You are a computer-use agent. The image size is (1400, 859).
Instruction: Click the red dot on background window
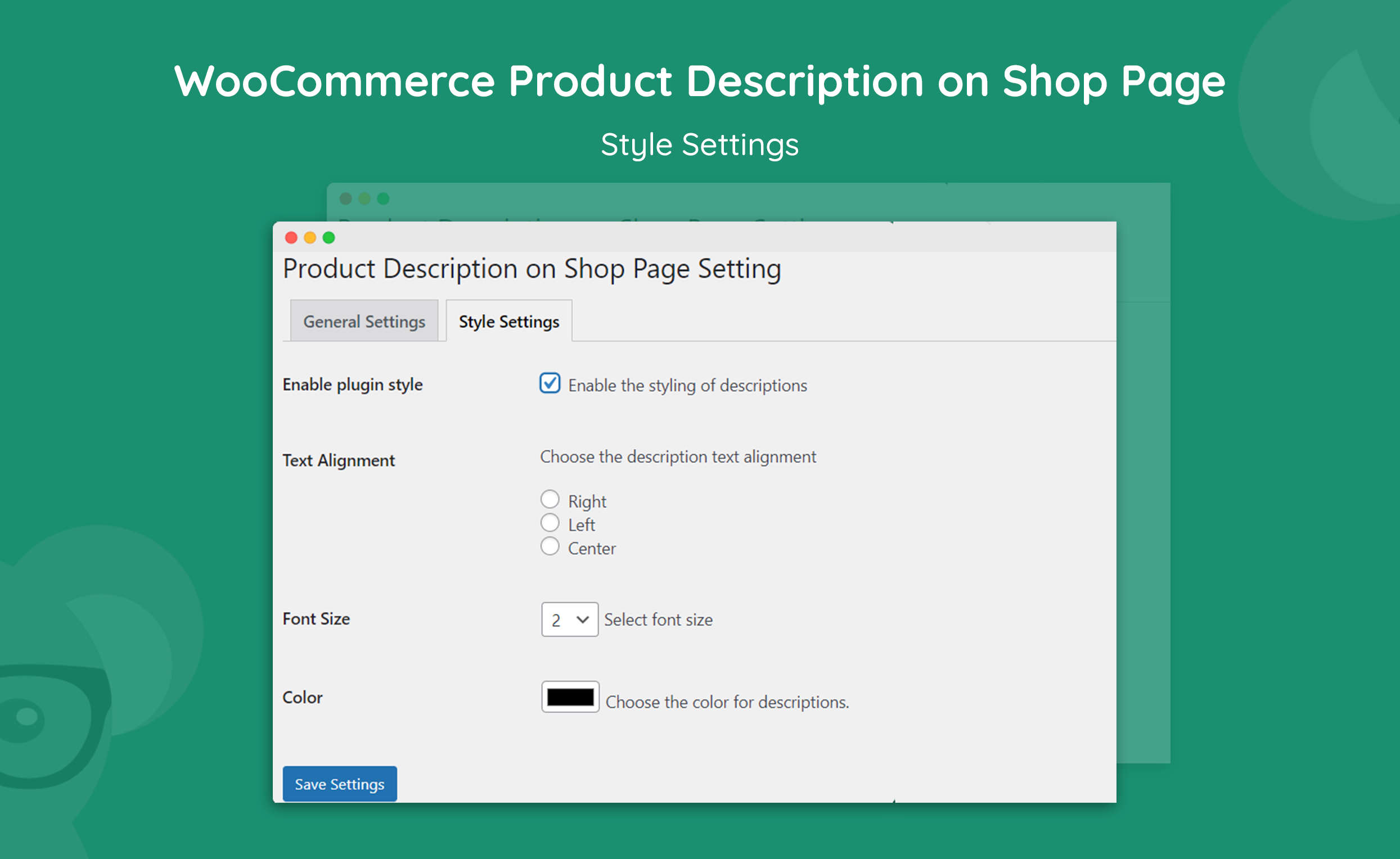[345, 198]
